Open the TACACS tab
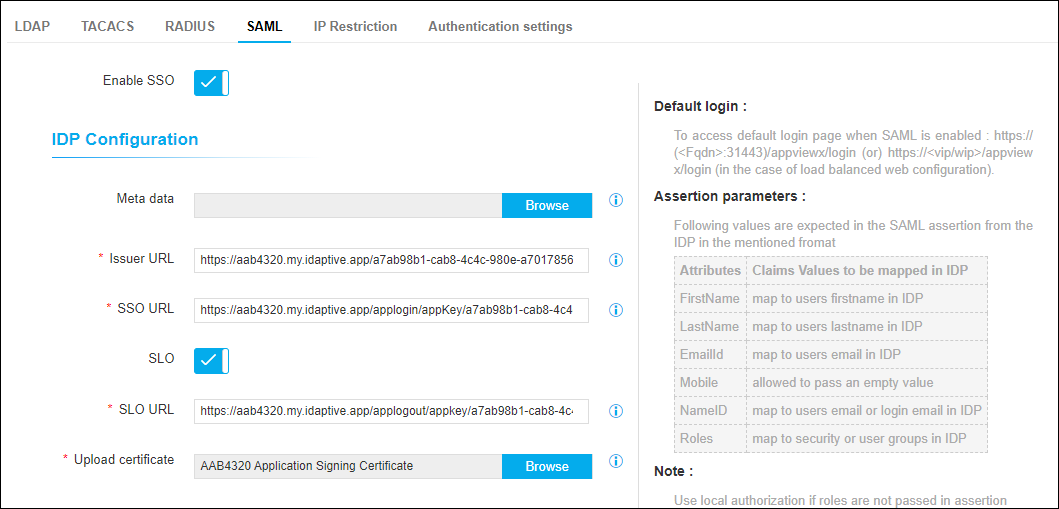This screenshot has height=509, width=1059. [107, 27]
